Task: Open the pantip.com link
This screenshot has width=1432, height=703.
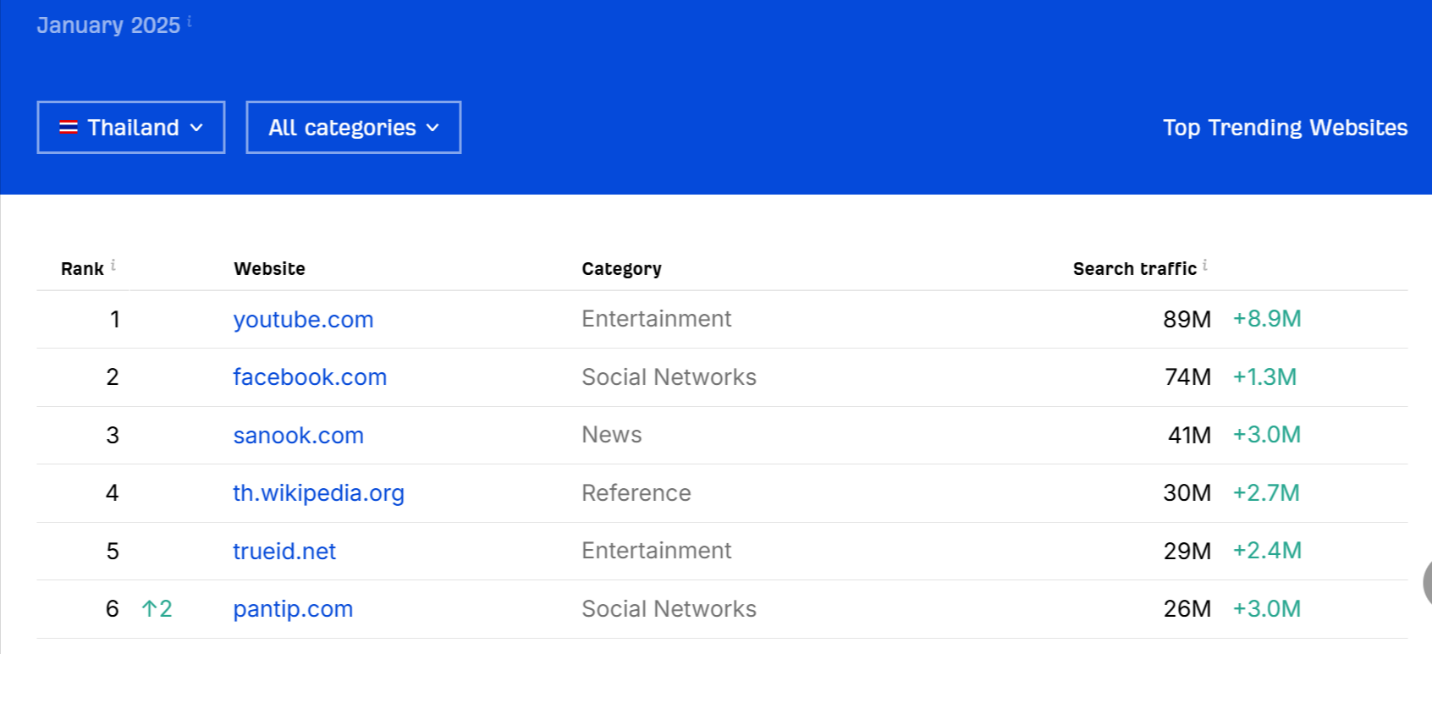Action: click(x=293, y=609)
